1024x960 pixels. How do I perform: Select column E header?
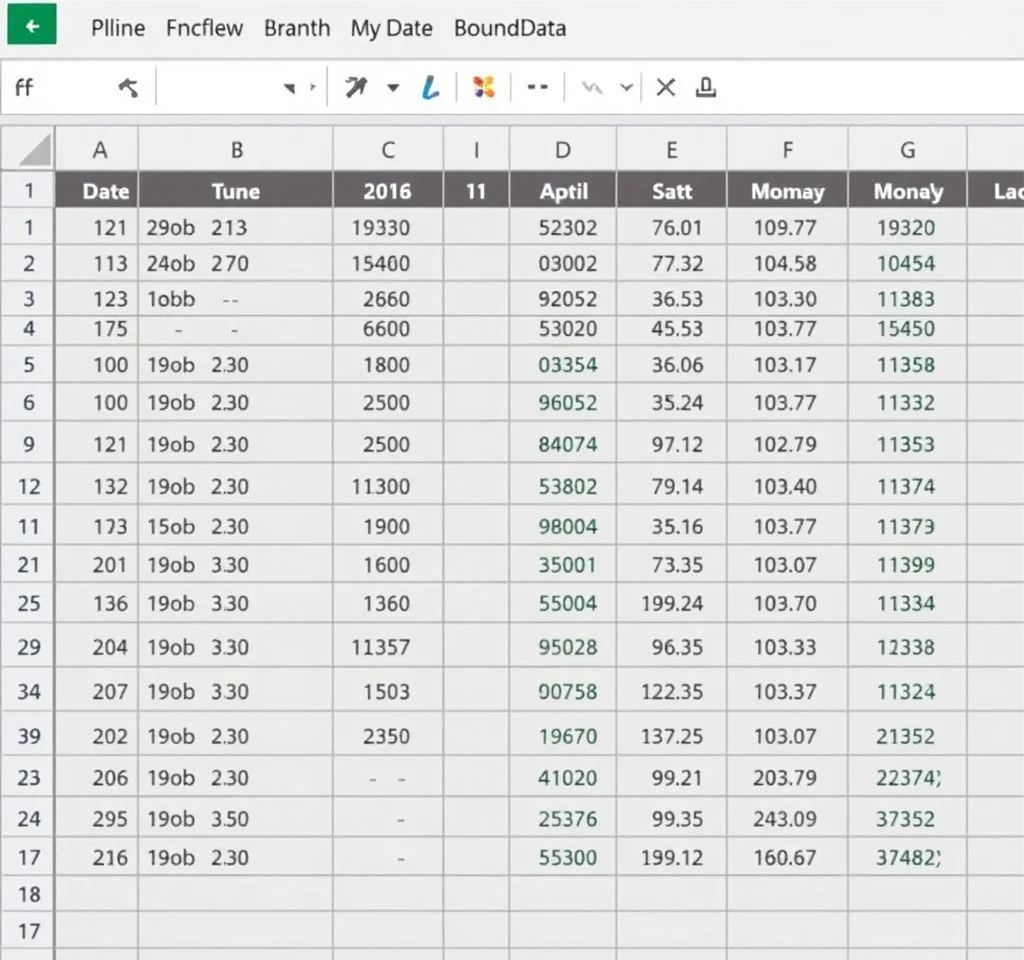coord(671,149)
